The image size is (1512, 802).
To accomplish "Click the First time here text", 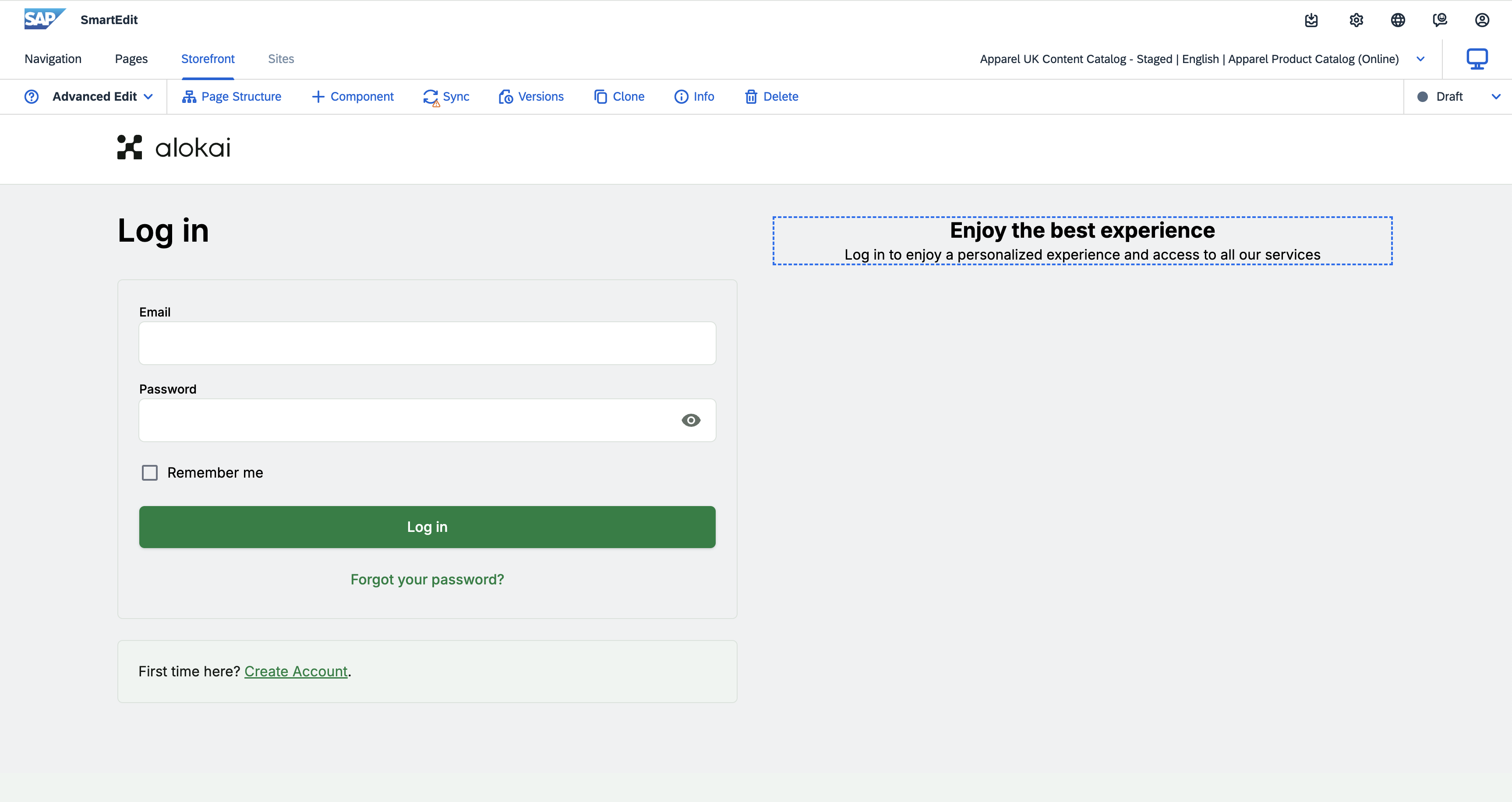I will (x=190, y=671).
